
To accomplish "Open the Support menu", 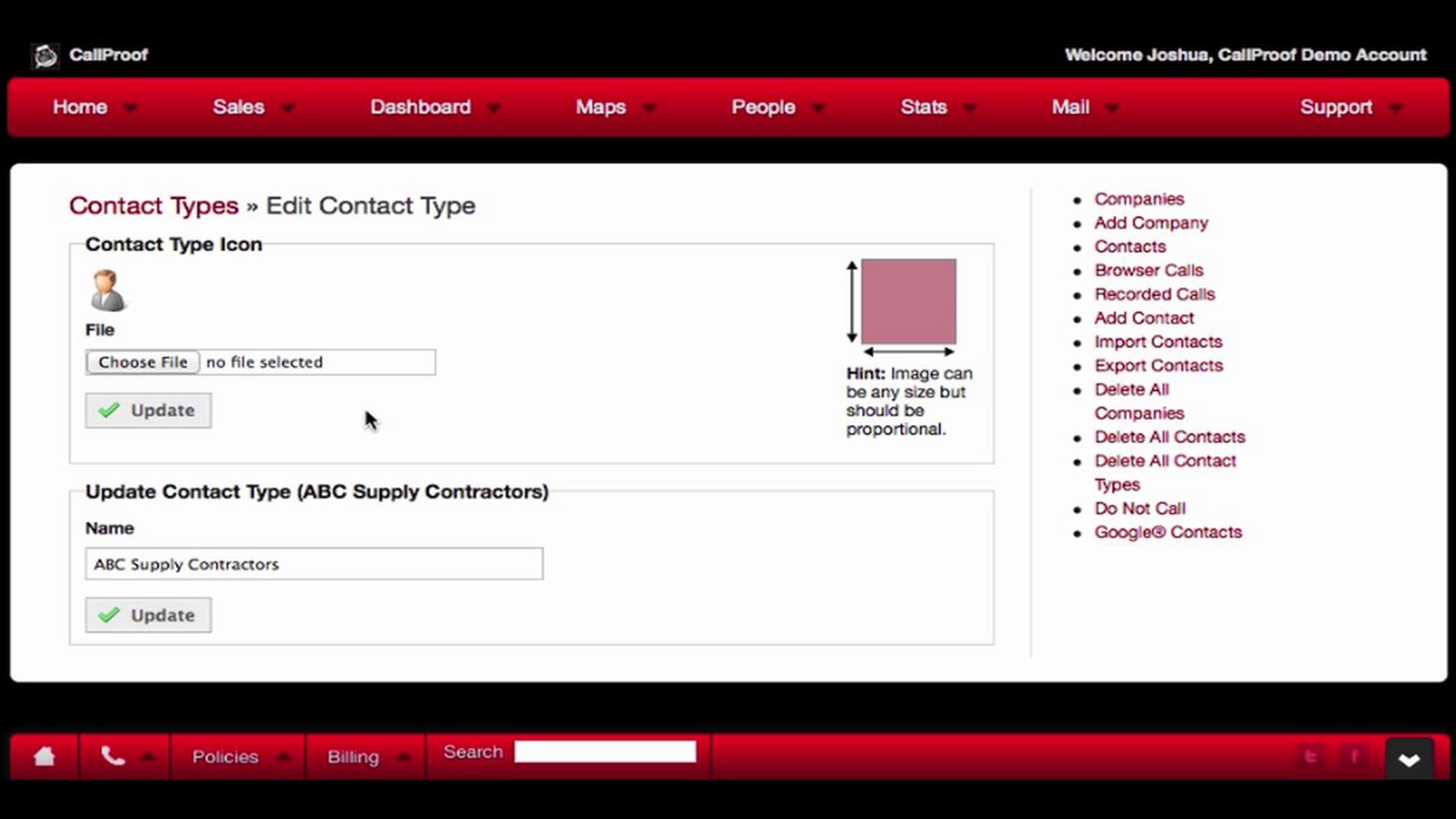I will pyautogui.click(x=1336, y=107).
